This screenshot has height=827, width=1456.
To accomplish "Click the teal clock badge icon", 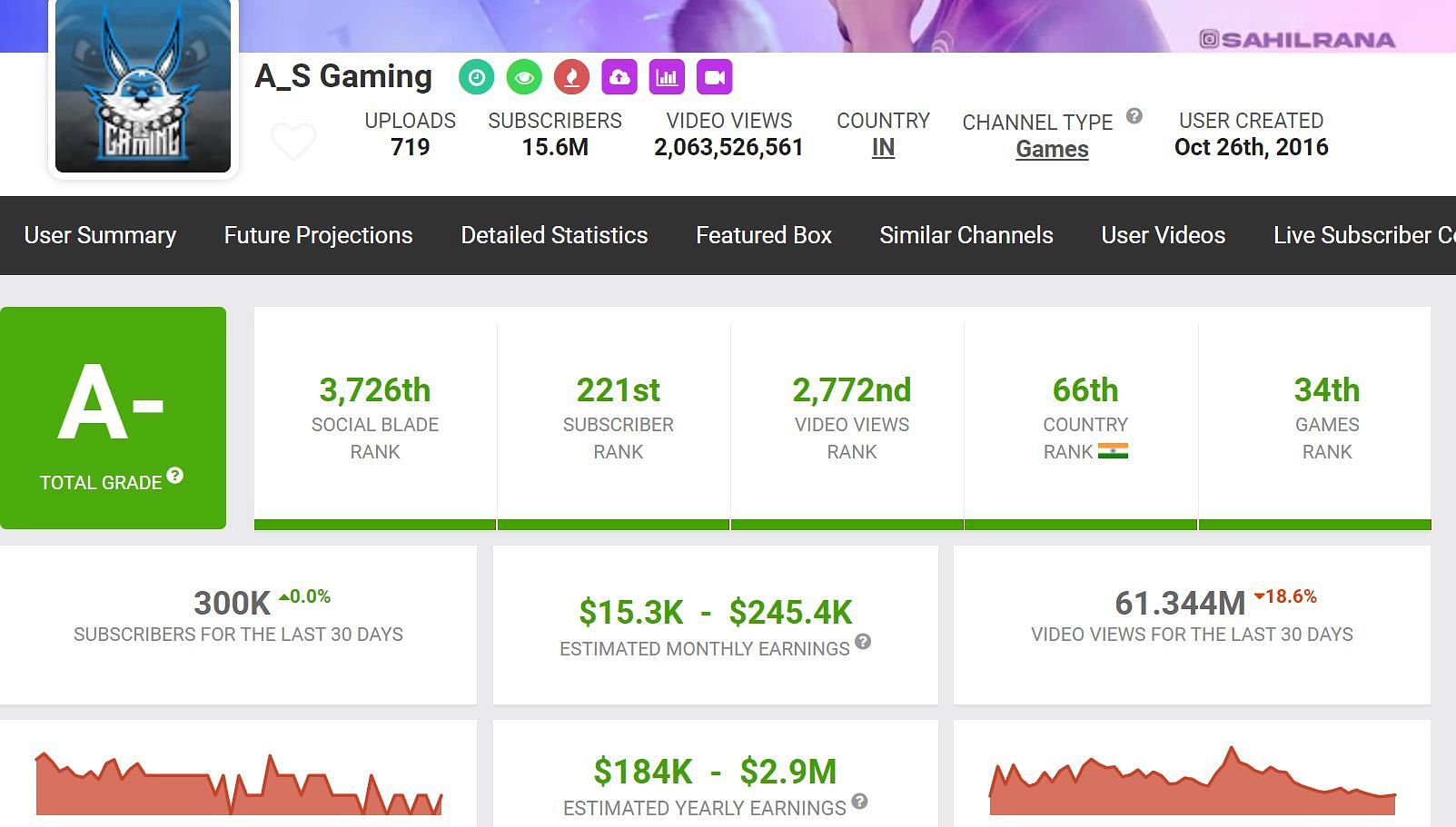I will (476, 77).
